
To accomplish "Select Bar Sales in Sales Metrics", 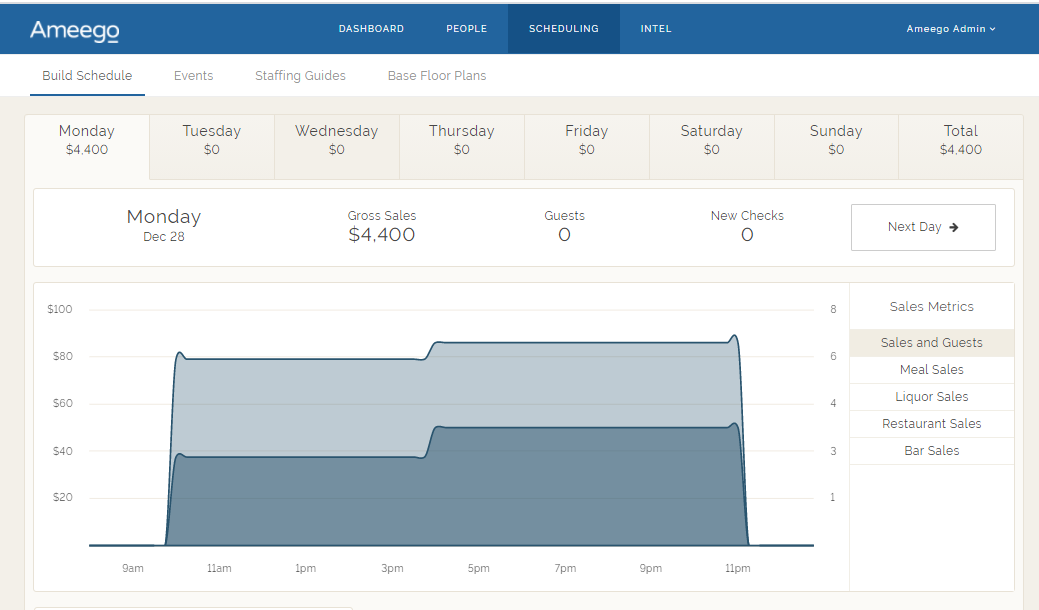I will click(931, 451).
